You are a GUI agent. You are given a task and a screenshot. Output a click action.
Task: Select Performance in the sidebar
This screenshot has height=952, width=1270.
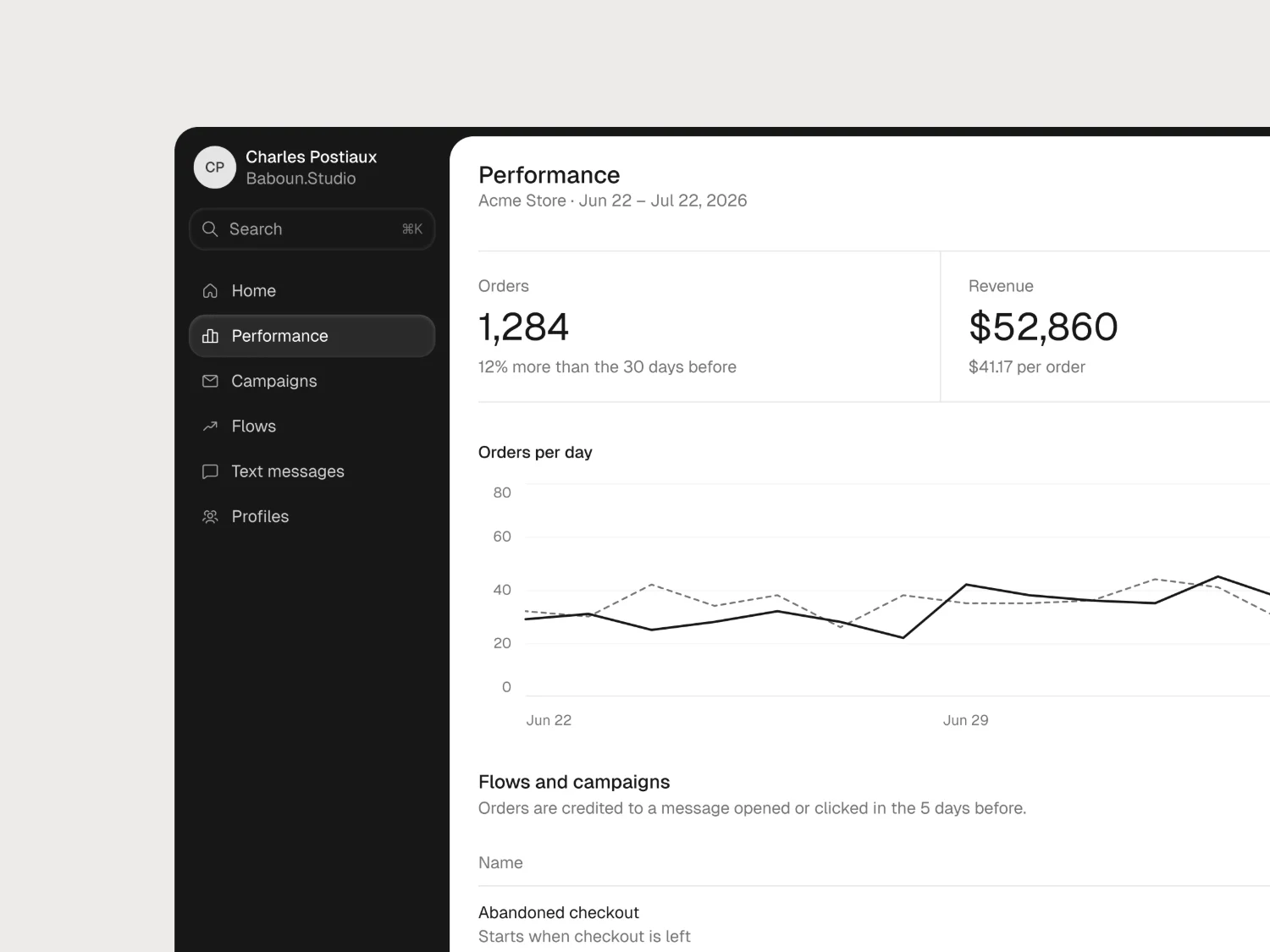coord(312,336)
